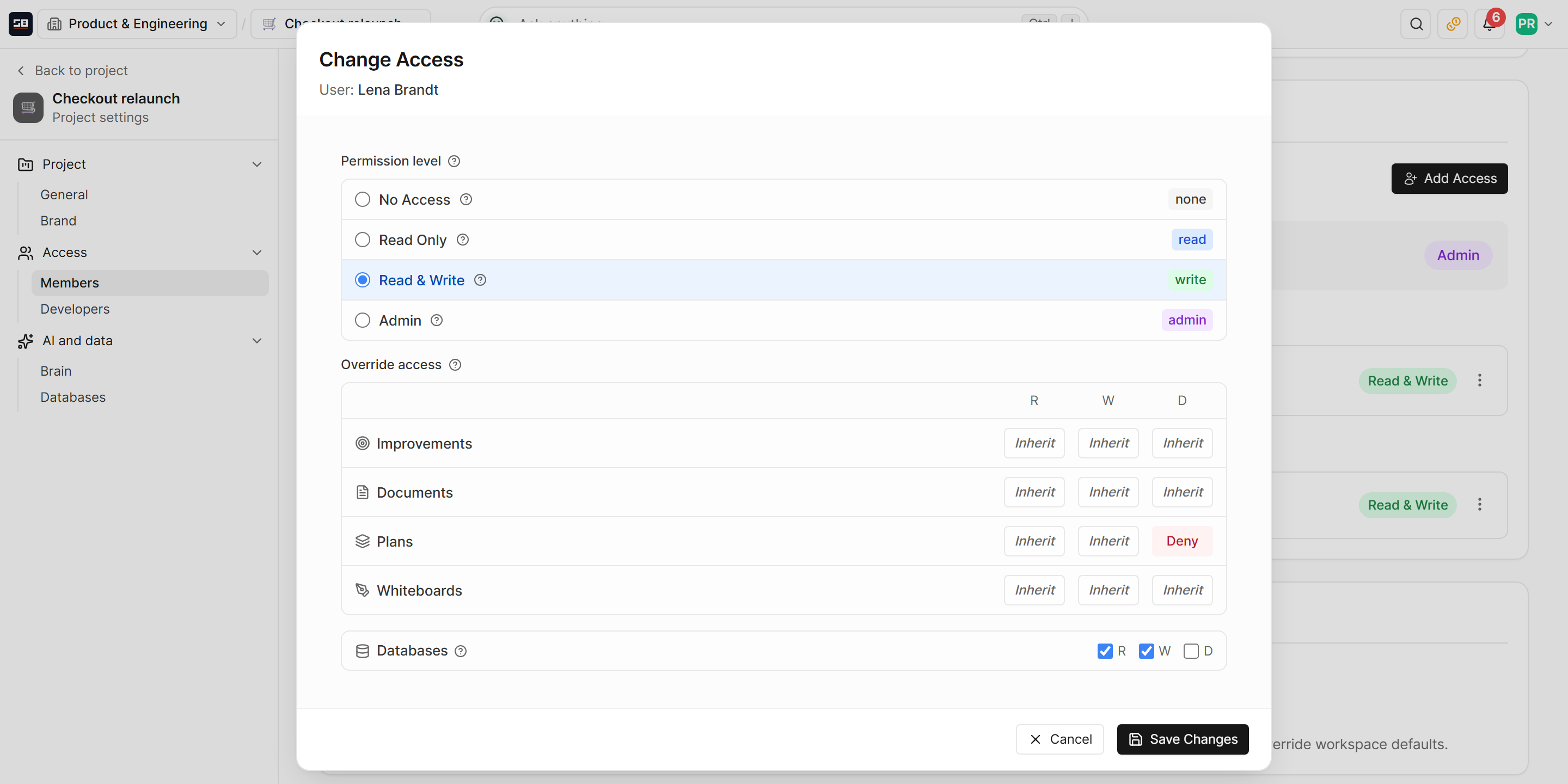The width and height of the screenshot is (1568, 784).
Task: Go Back to project link
Action: 72,71
